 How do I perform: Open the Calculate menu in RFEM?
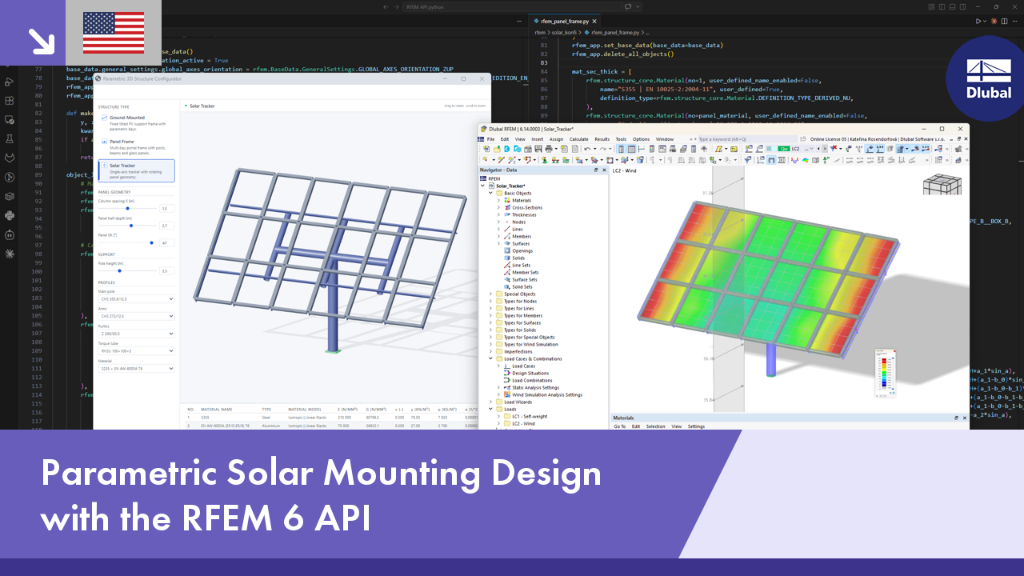[x=579, y=139]
